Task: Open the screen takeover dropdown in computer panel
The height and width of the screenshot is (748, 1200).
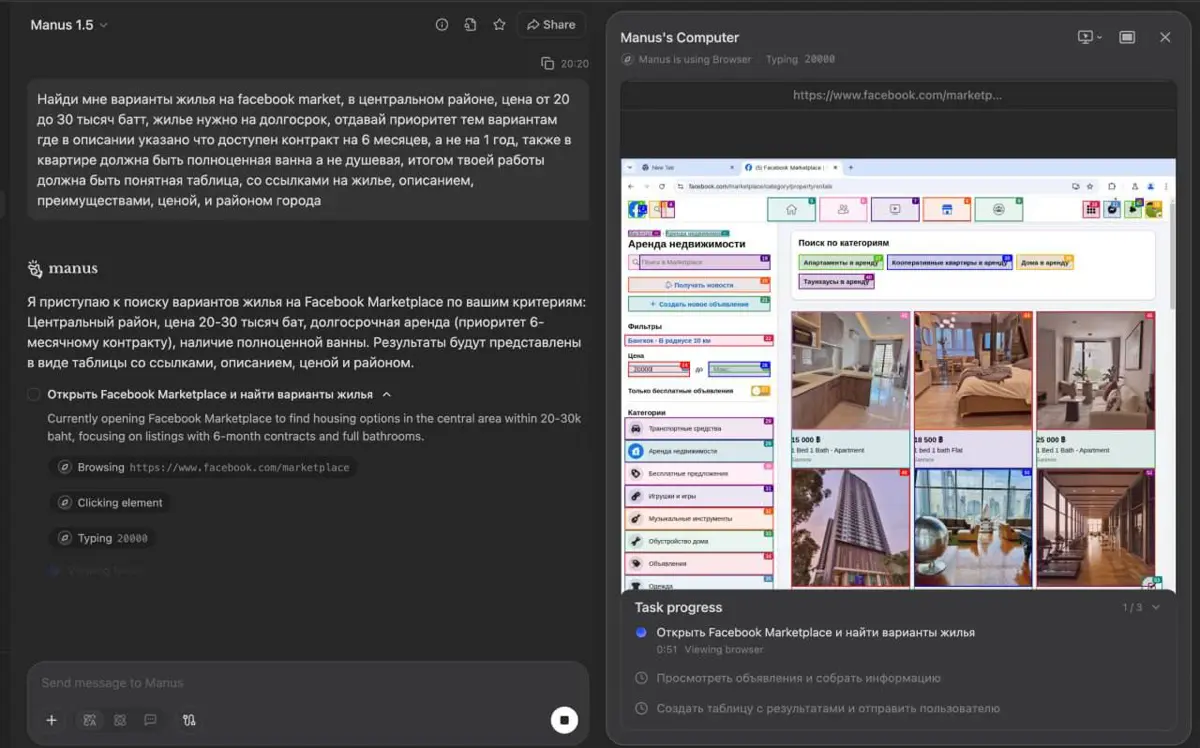Action: click(x=1089, y=37)
